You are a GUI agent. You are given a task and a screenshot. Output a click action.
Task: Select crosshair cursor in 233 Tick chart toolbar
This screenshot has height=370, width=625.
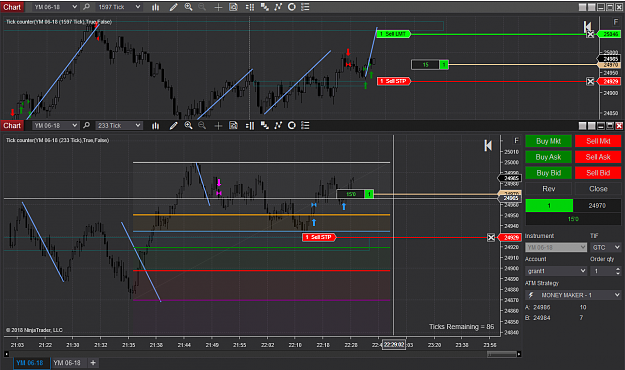[218, 126]
